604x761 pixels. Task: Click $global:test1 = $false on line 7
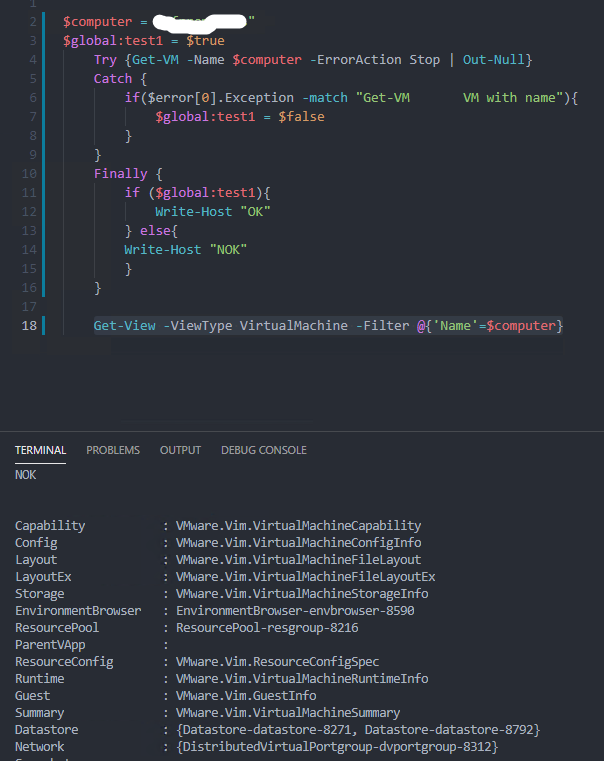240,116
